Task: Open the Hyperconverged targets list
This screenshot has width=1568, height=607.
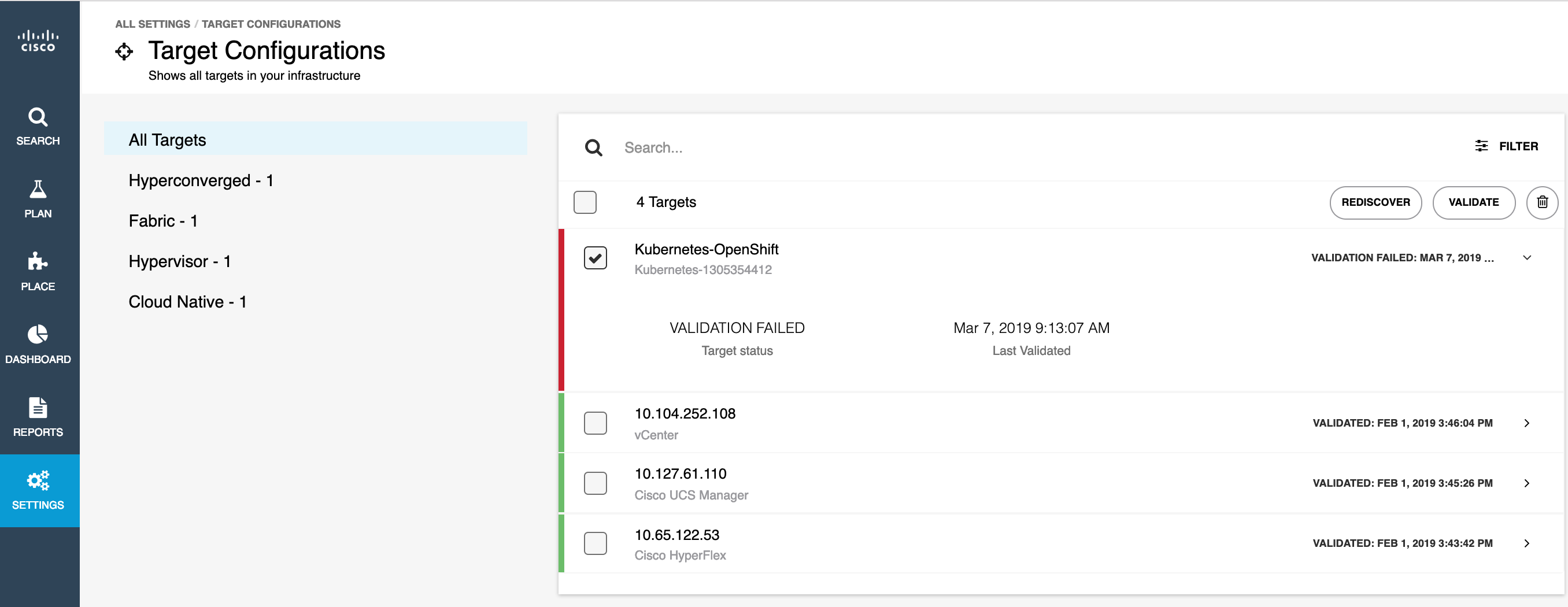Action: click(201, 180)
